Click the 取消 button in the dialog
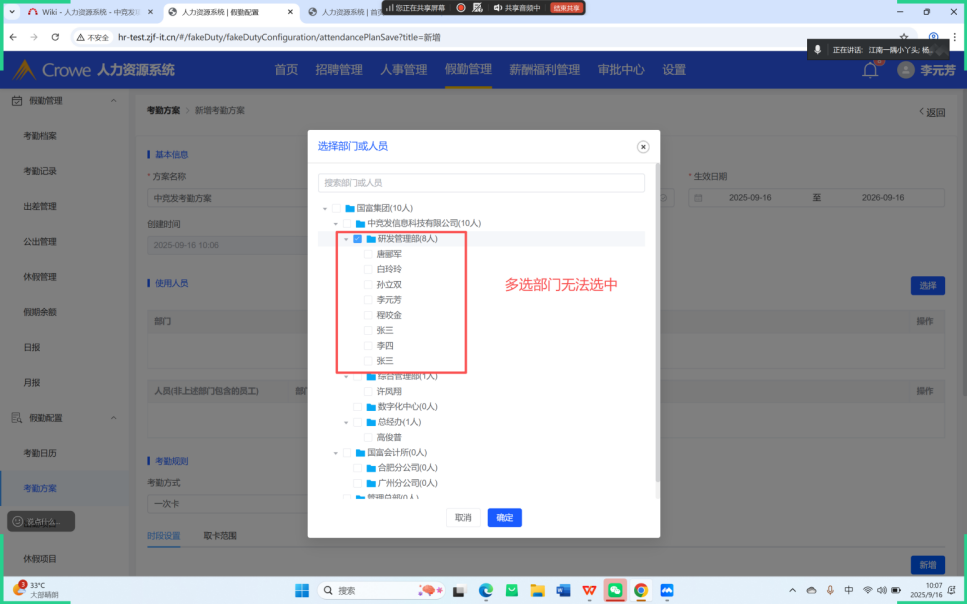This screenshot has height=605, width=968. (463, 518)
